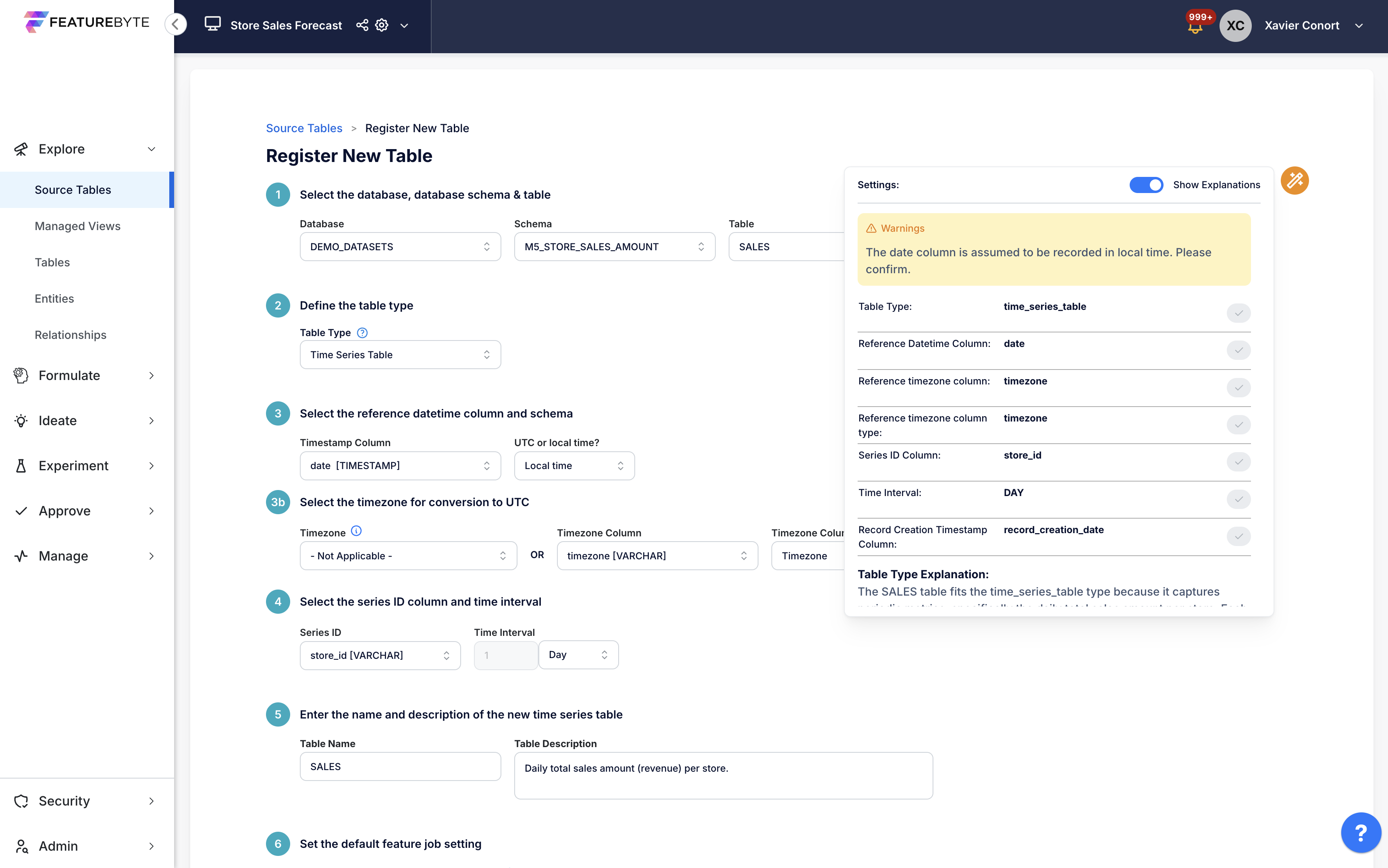Open catalog settings gear icon
The height and width of the screenshot is (868, 1388).
point(382,25)
